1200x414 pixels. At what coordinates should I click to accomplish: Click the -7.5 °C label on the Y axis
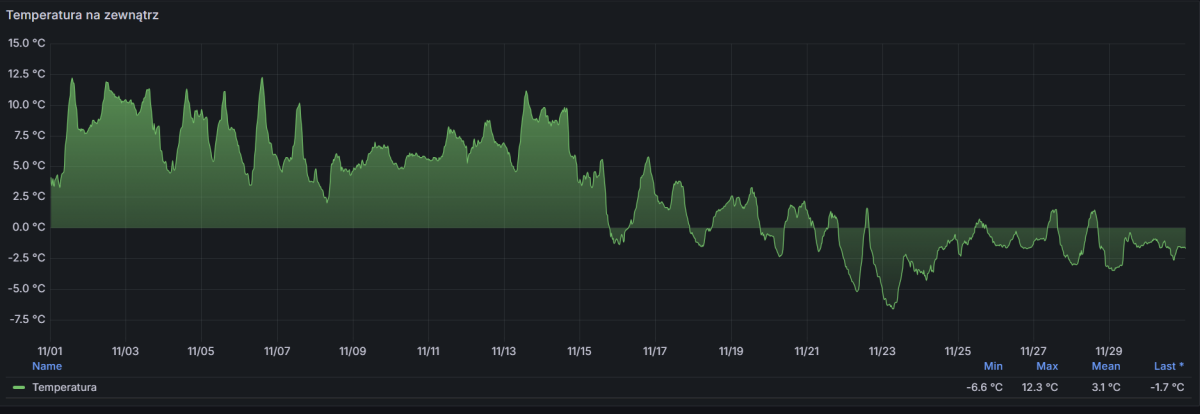coord(27,319)
